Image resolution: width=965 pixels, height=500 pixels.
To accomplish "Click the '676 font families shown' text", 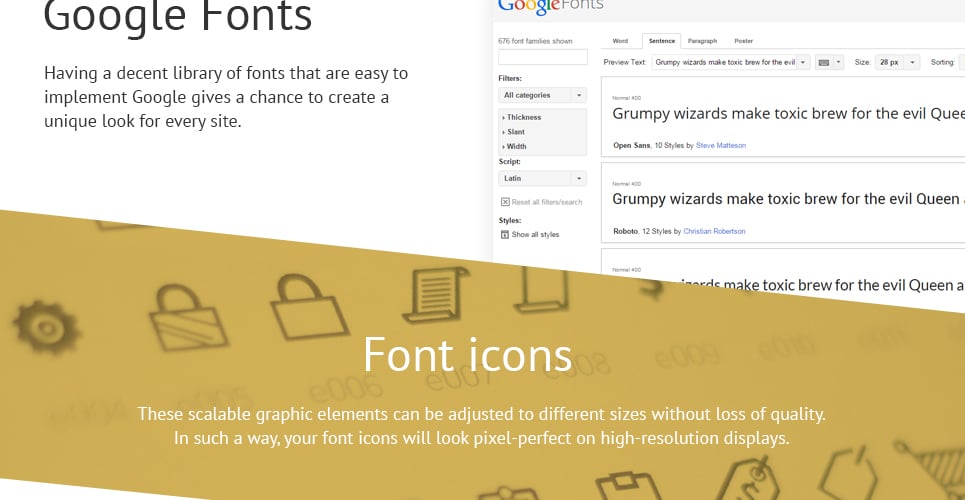I will tap(535, 41).
